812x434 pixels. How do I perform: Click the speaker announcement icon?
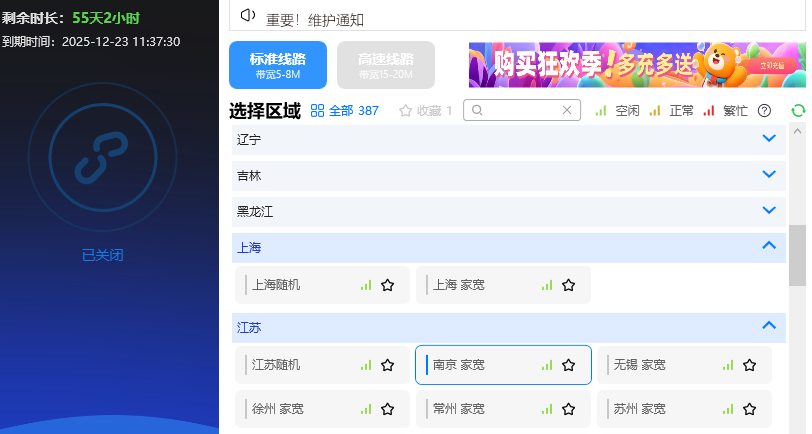[x=248, y=15]
